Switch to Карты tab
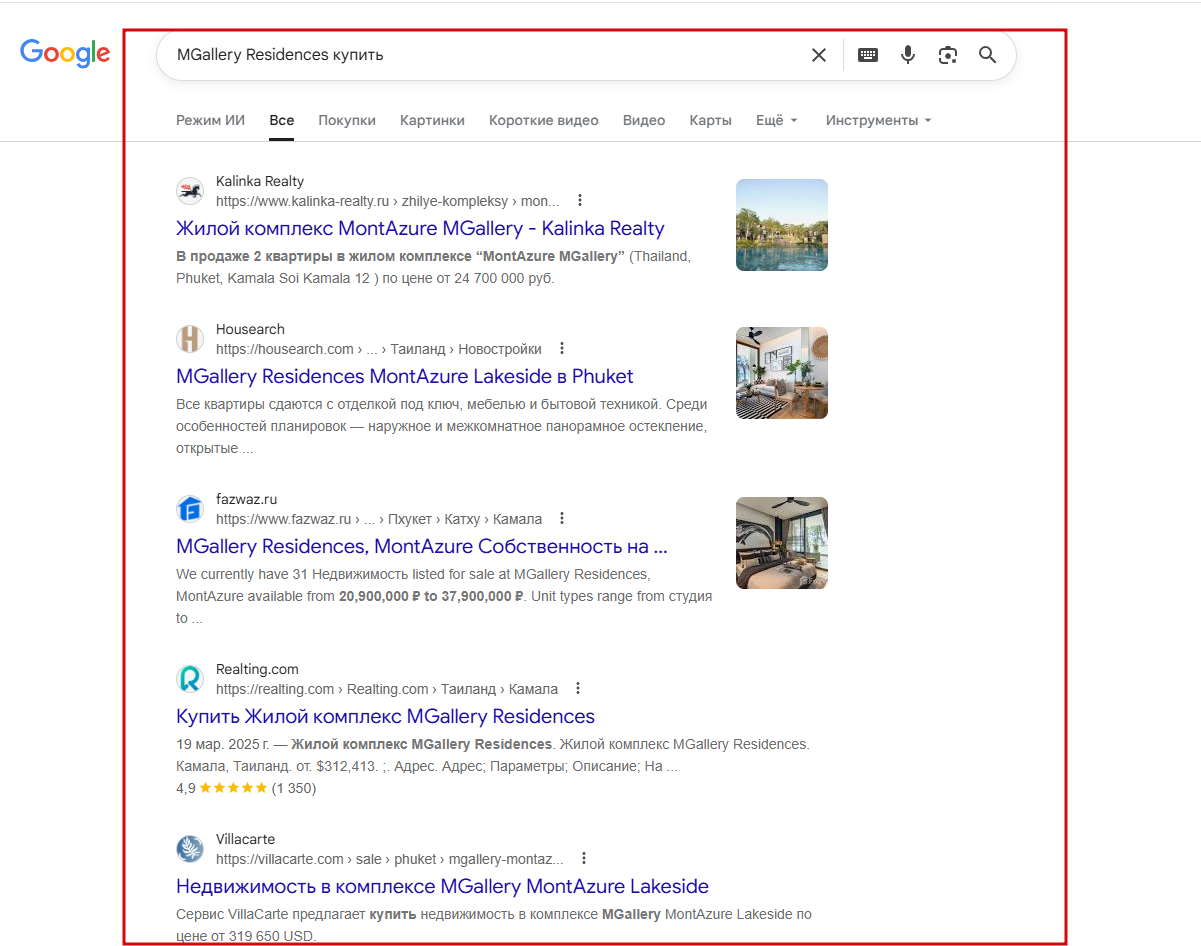This screenshot has width=1201, height=946. click(x=711, y=120)
